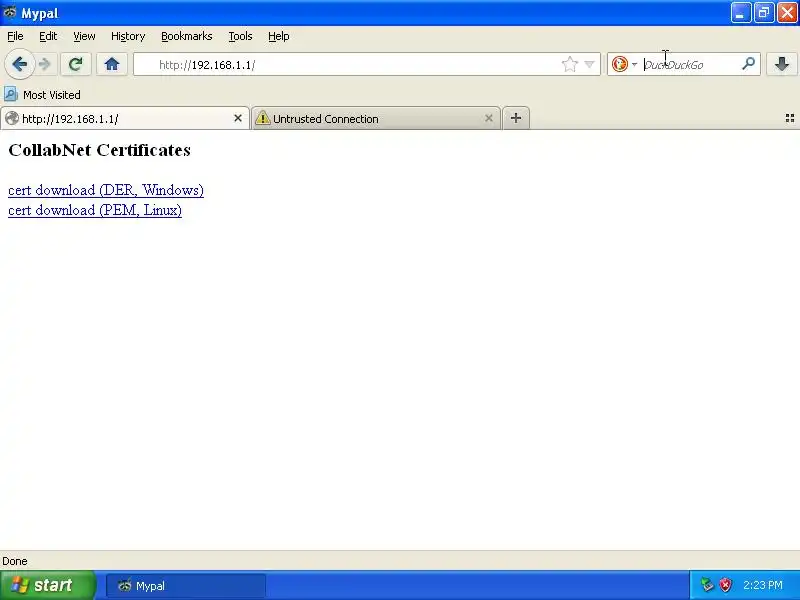
Task: Open the Windows Start menu
Action: point(48,585)
